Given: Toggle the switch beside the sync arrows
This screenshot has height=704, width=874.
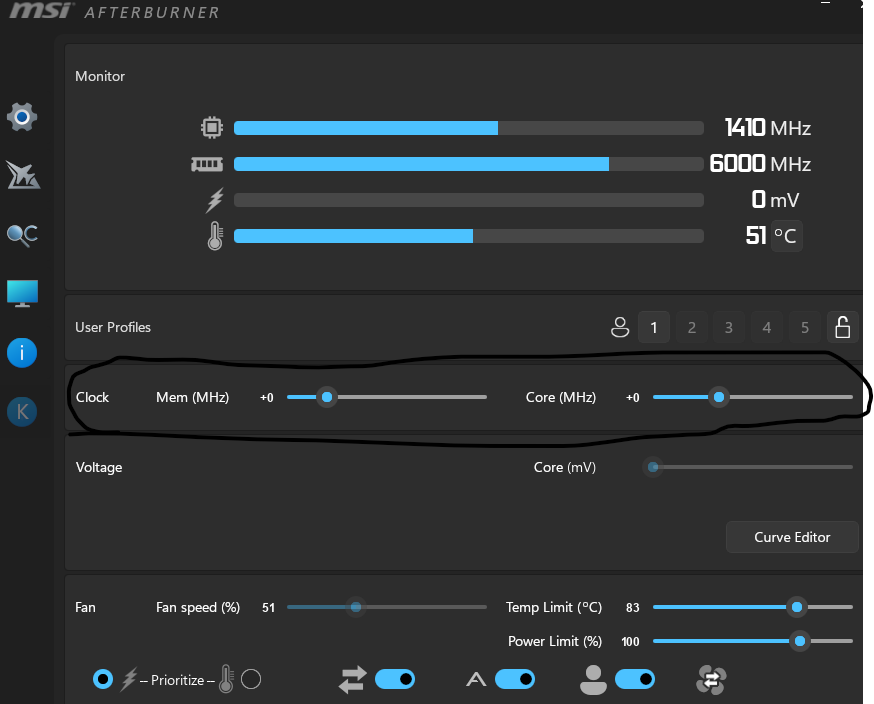Looking at the screenshot, I should [x=395, y=679].
